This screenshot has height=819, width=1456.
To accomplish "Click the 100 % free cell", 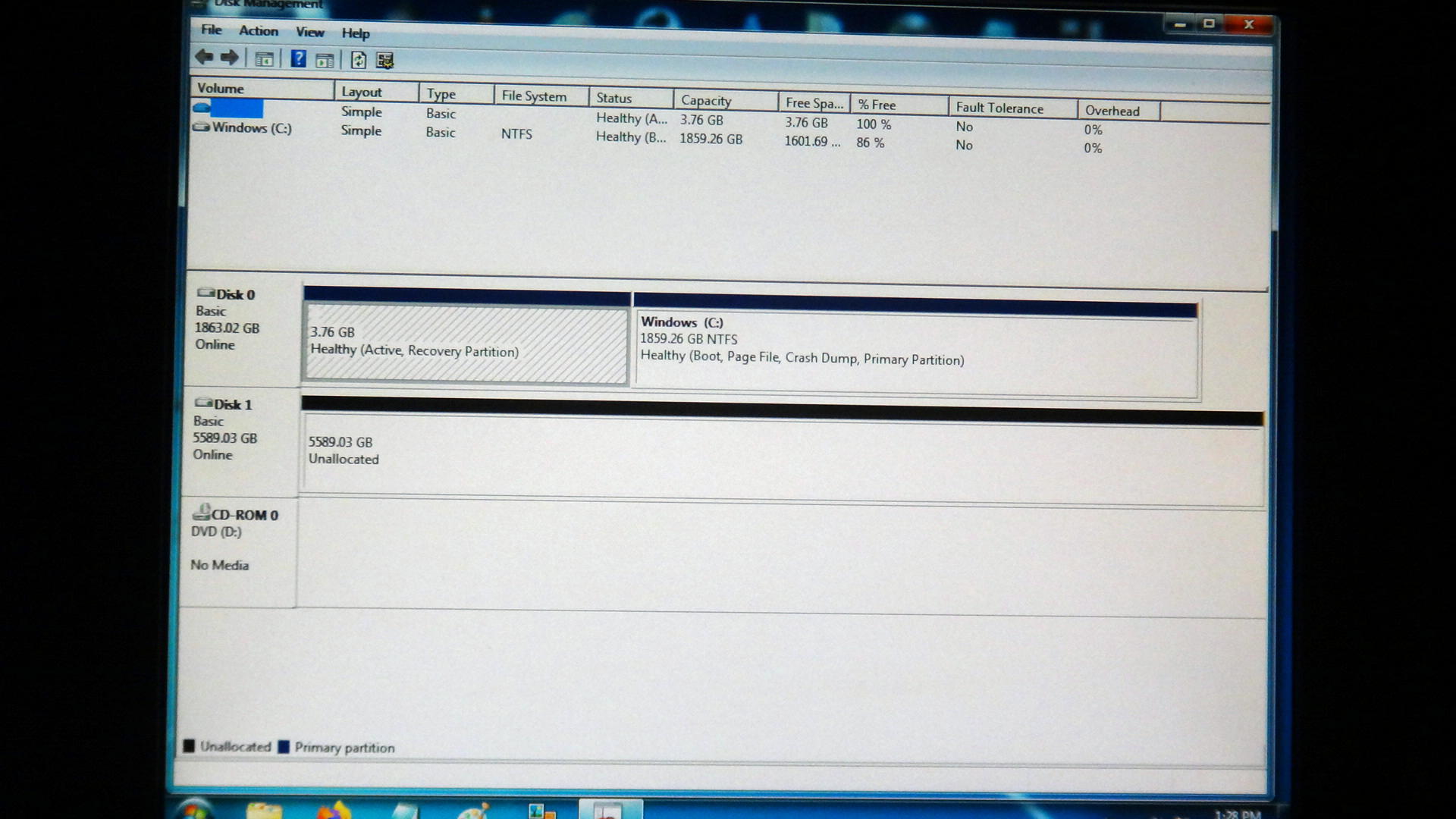I will (874, 124).
